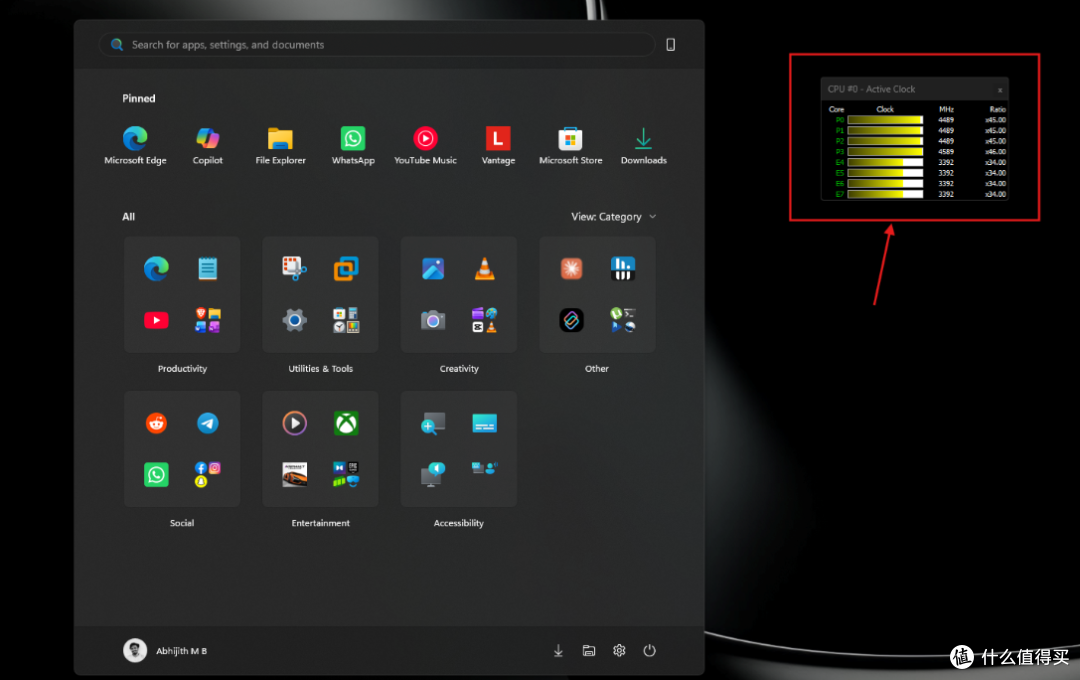Open Abhijith M B user profile
Screen dimensions: 1080x680
pos(165,650)
